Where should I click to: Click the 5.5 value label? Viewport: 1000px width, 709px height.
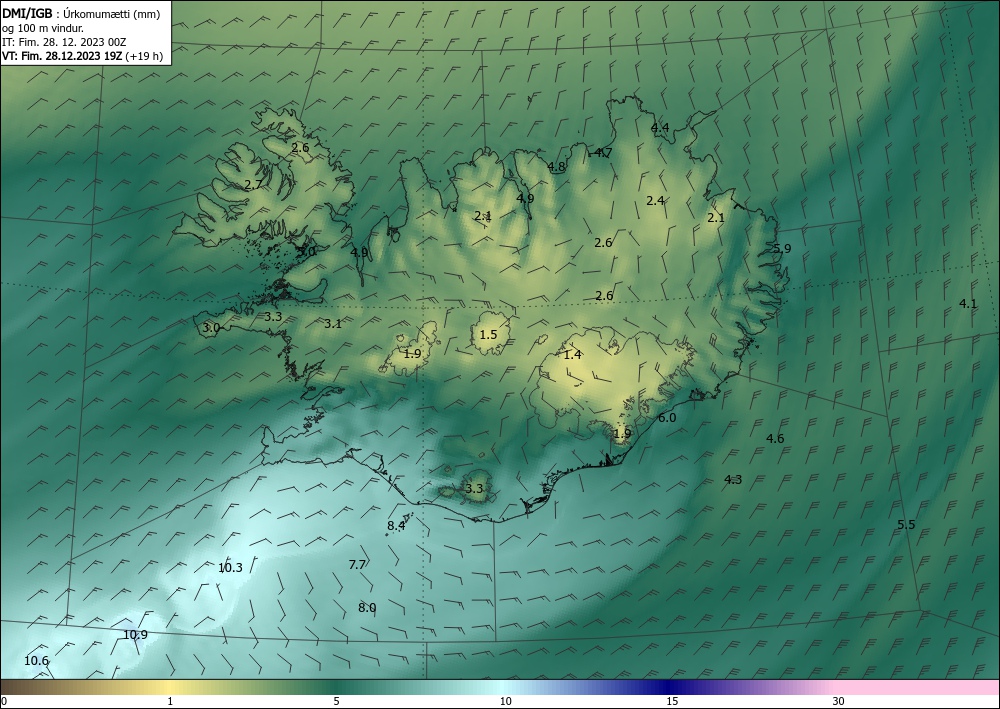click(x=906, y=524)
